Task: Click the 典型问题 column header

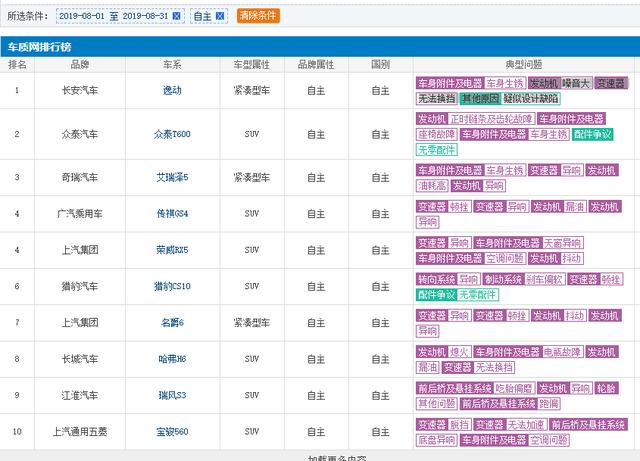Action: [x=524, y=65]
